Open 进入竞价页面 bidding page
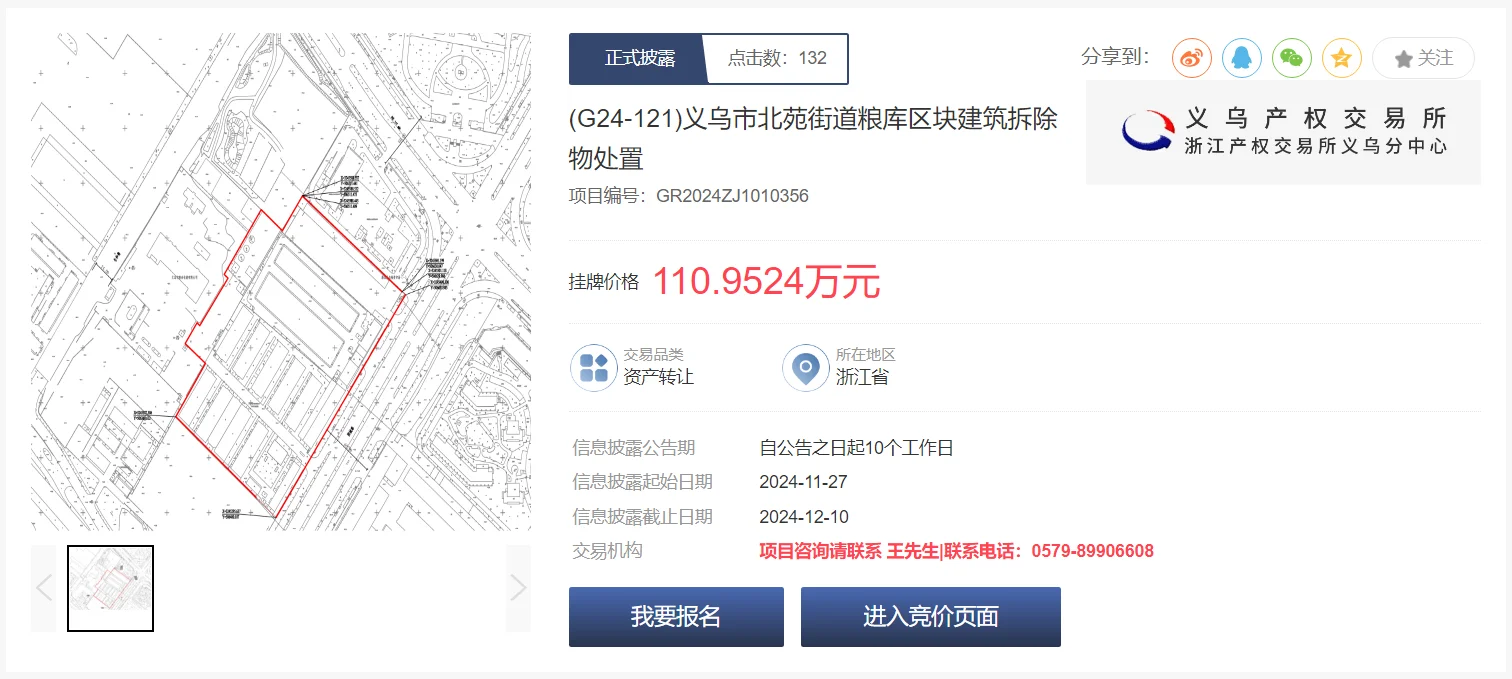This screenshot has height=679, width=1512. [930, 617]
